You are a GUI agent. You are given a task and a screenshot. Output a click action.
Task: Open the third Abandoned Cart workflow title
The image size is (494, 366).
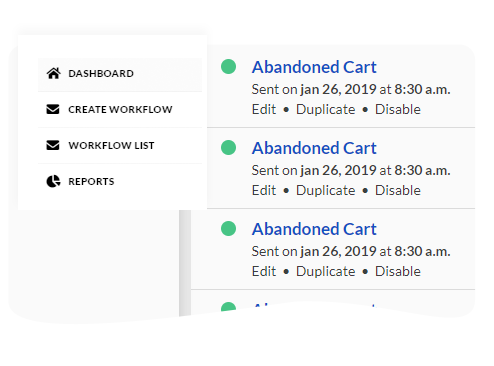[x=314, y=229]
